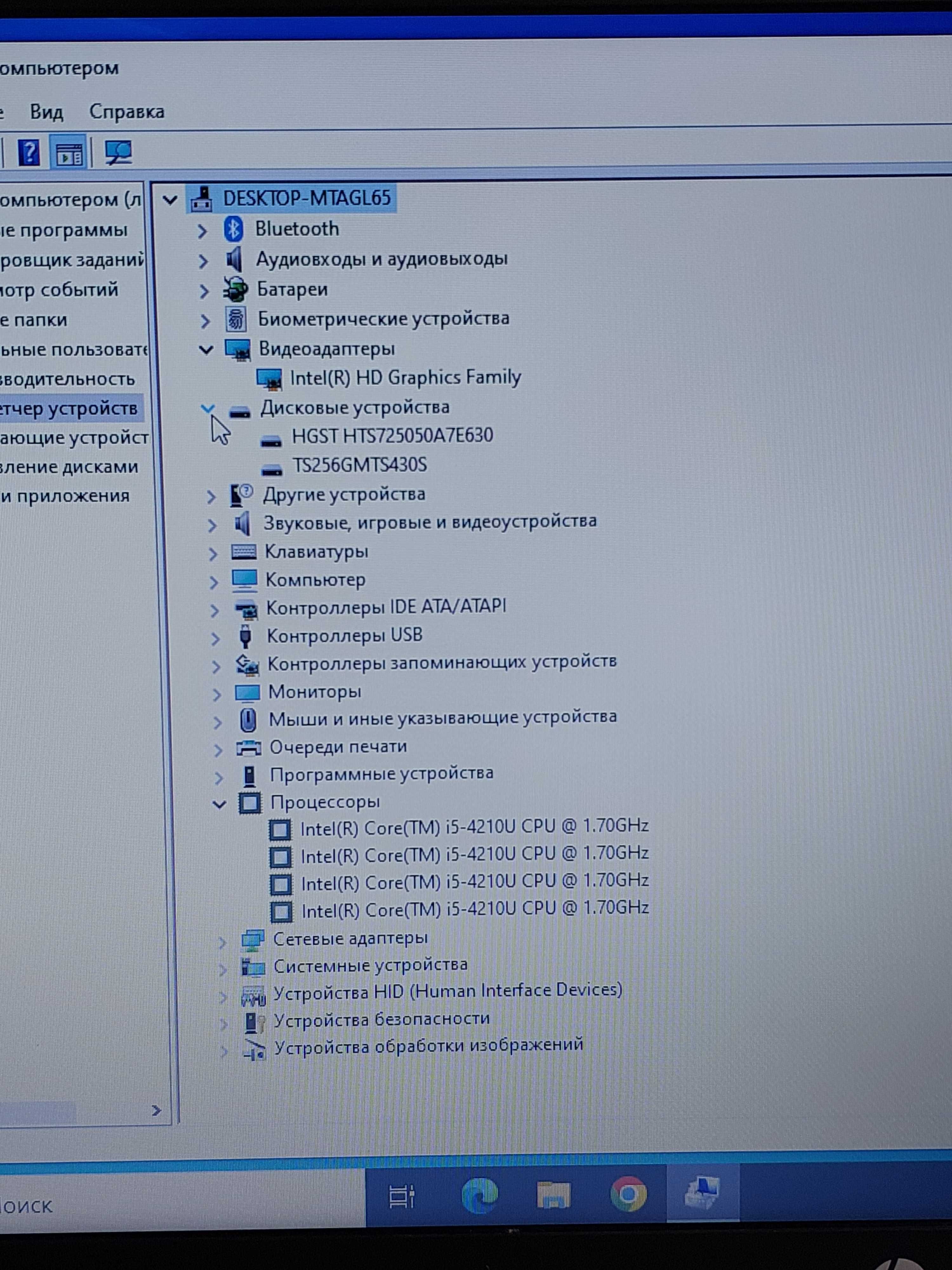
Task: Select the last Intel Core i5-4210U processor entry
Action: click(476, 909)
